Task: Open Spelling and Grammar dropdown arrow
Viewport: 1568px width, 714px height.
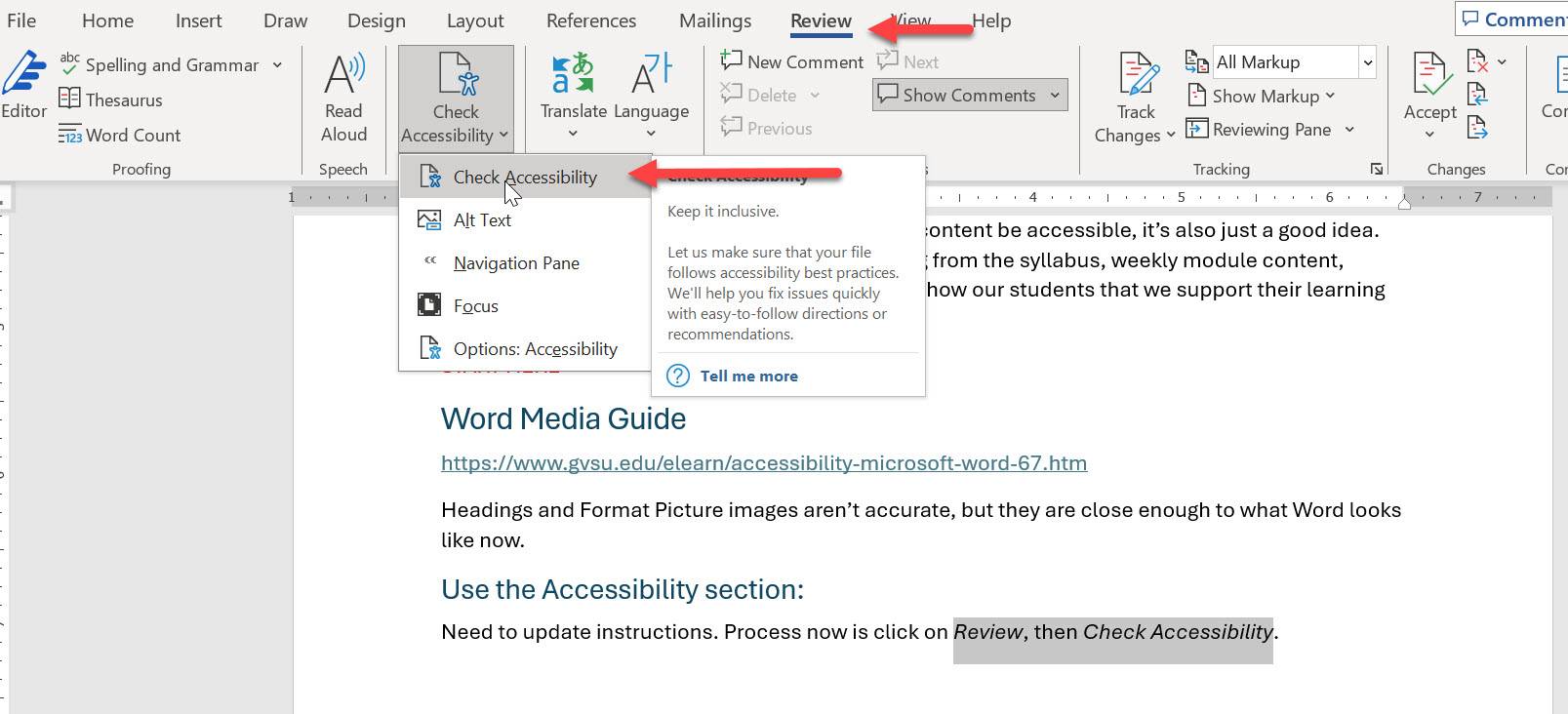Action: pyautogui.click(x=277, y=65)
